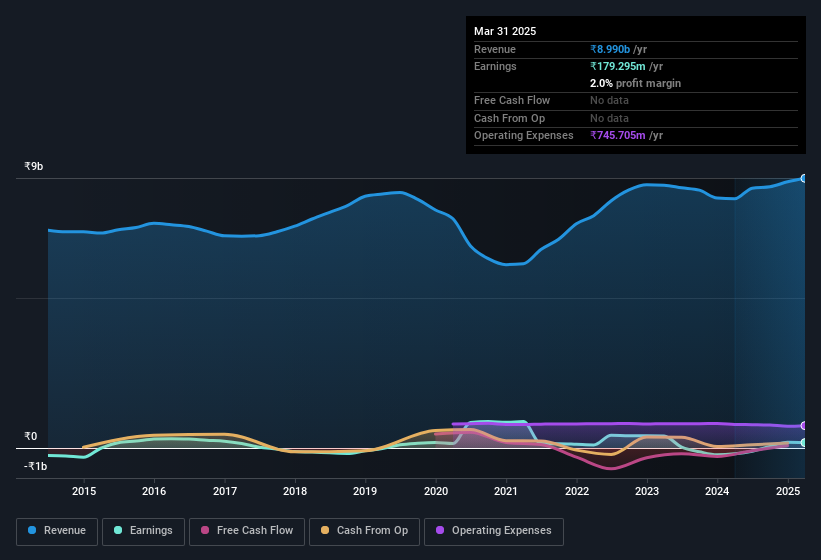This screenshot has height=560, width=821.
Task: Click the ₹179.295m earnings value in tooltip
Action: point(618,66)
